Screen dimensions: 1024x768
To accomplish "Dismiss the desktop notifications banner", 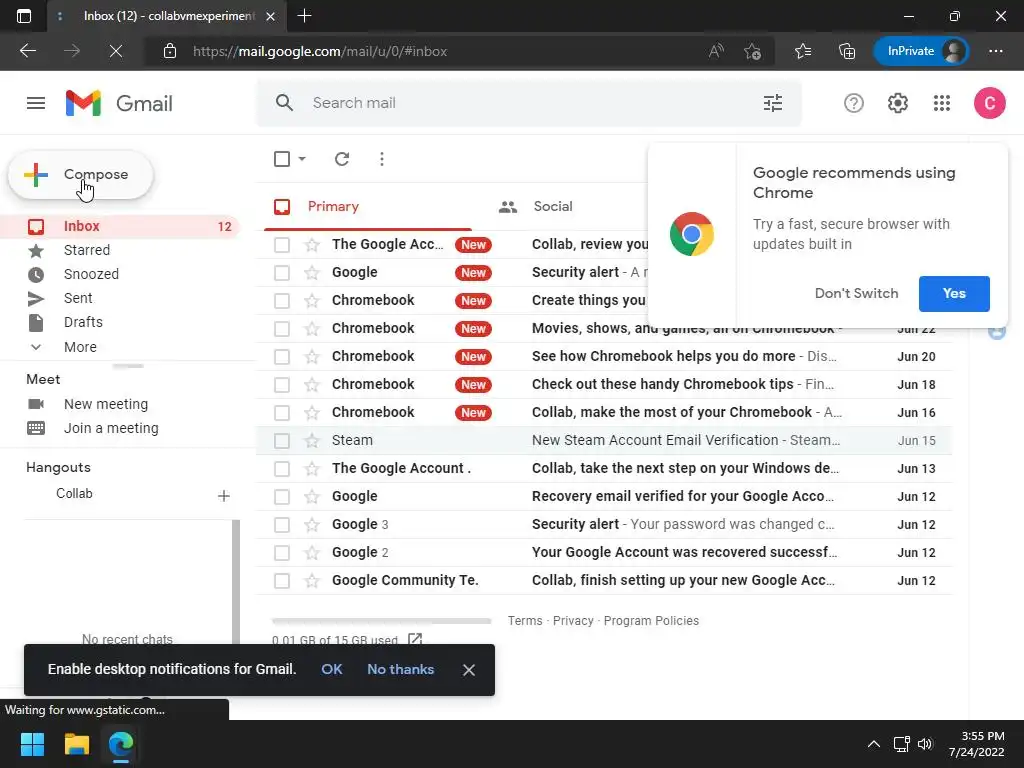I will (468, 669).
